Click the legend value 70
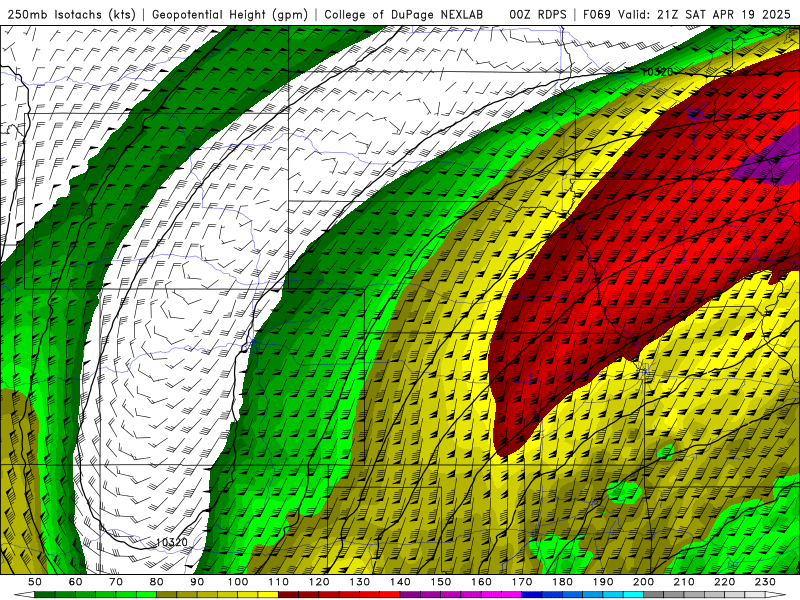The image size is (800, 600). tap(116, 582)
